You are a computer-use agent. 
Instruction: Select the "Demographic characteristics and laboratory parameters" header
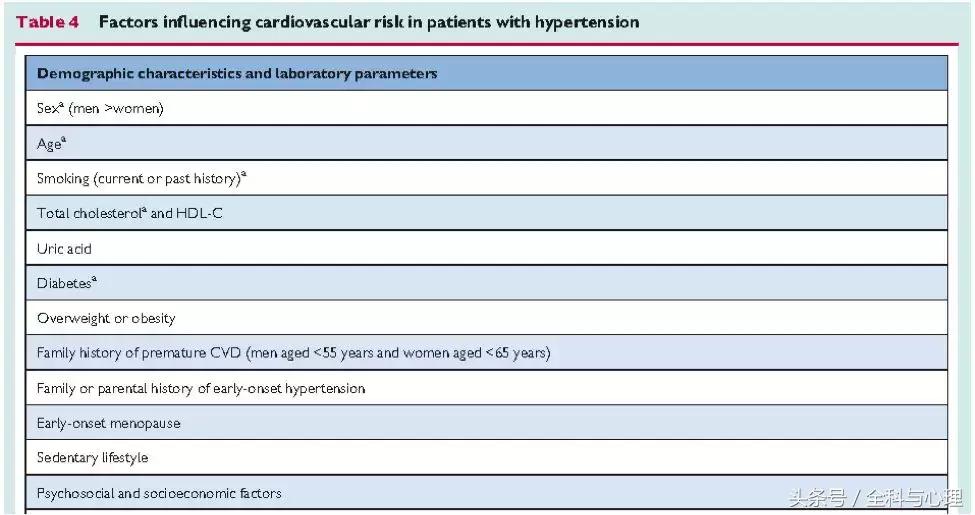237,74
